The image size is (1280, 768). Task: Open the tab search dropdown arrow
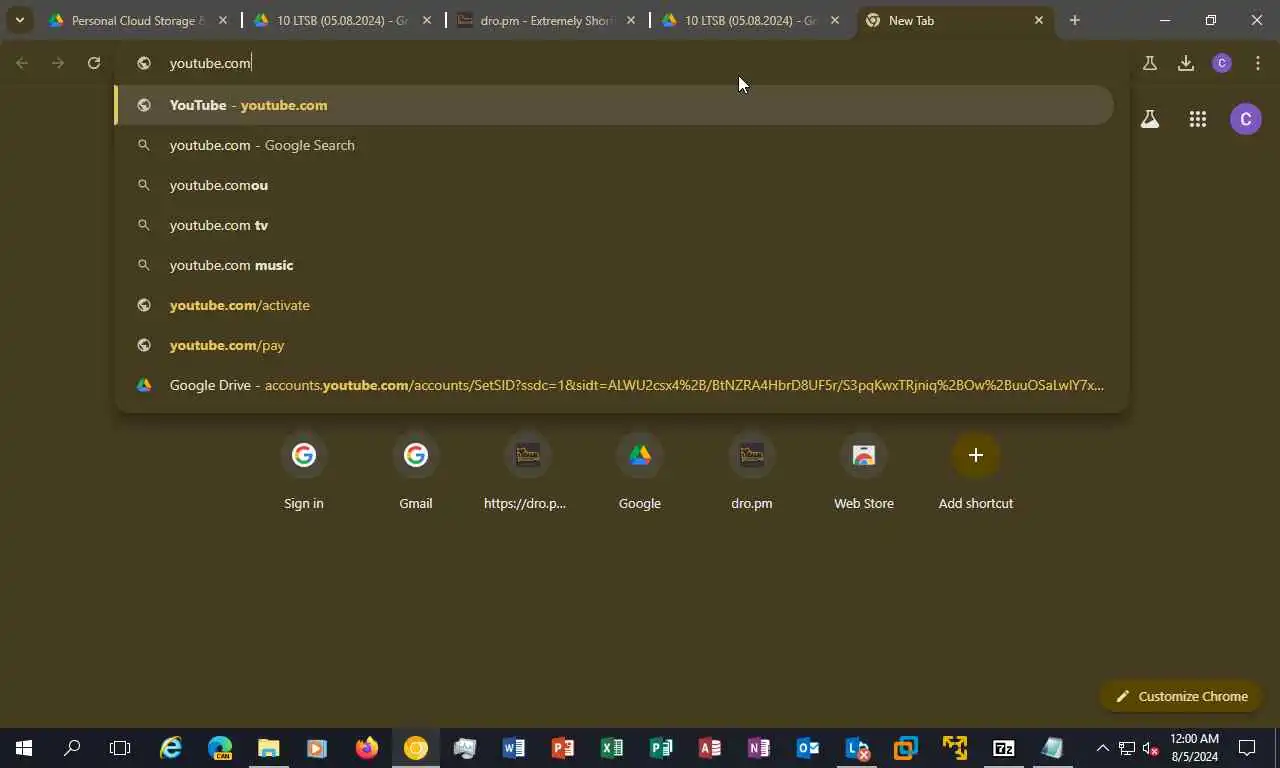tap(19, 20)
